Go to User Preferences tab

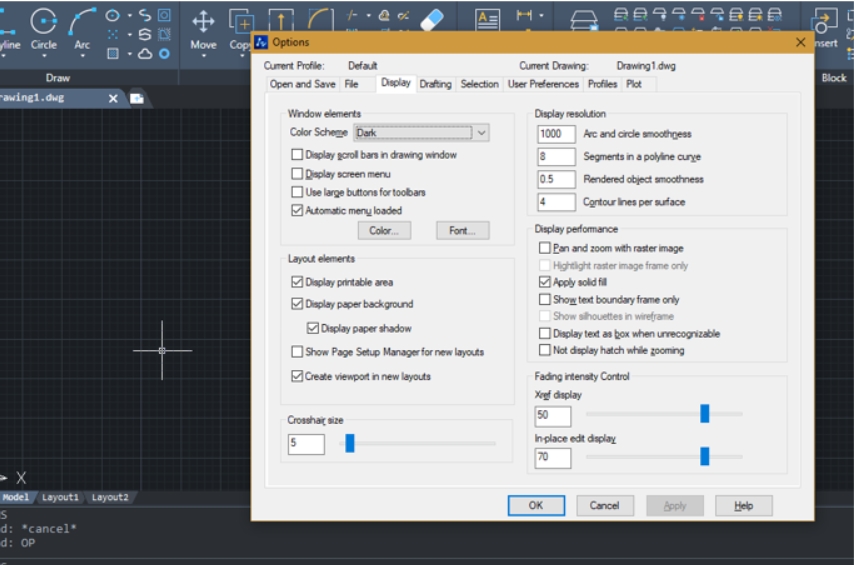543,84
